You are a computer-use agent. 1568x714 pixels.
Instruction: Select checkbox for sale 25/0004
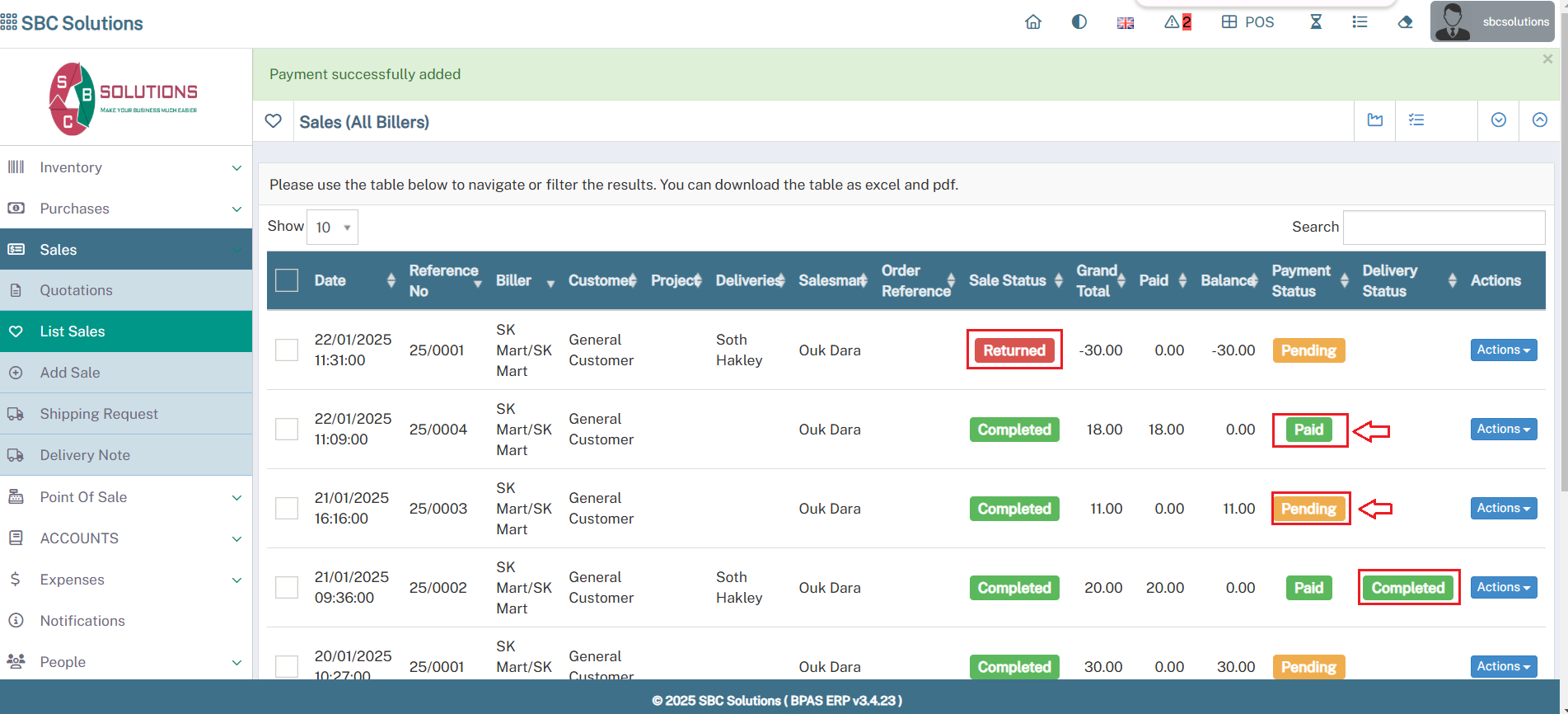287,430
